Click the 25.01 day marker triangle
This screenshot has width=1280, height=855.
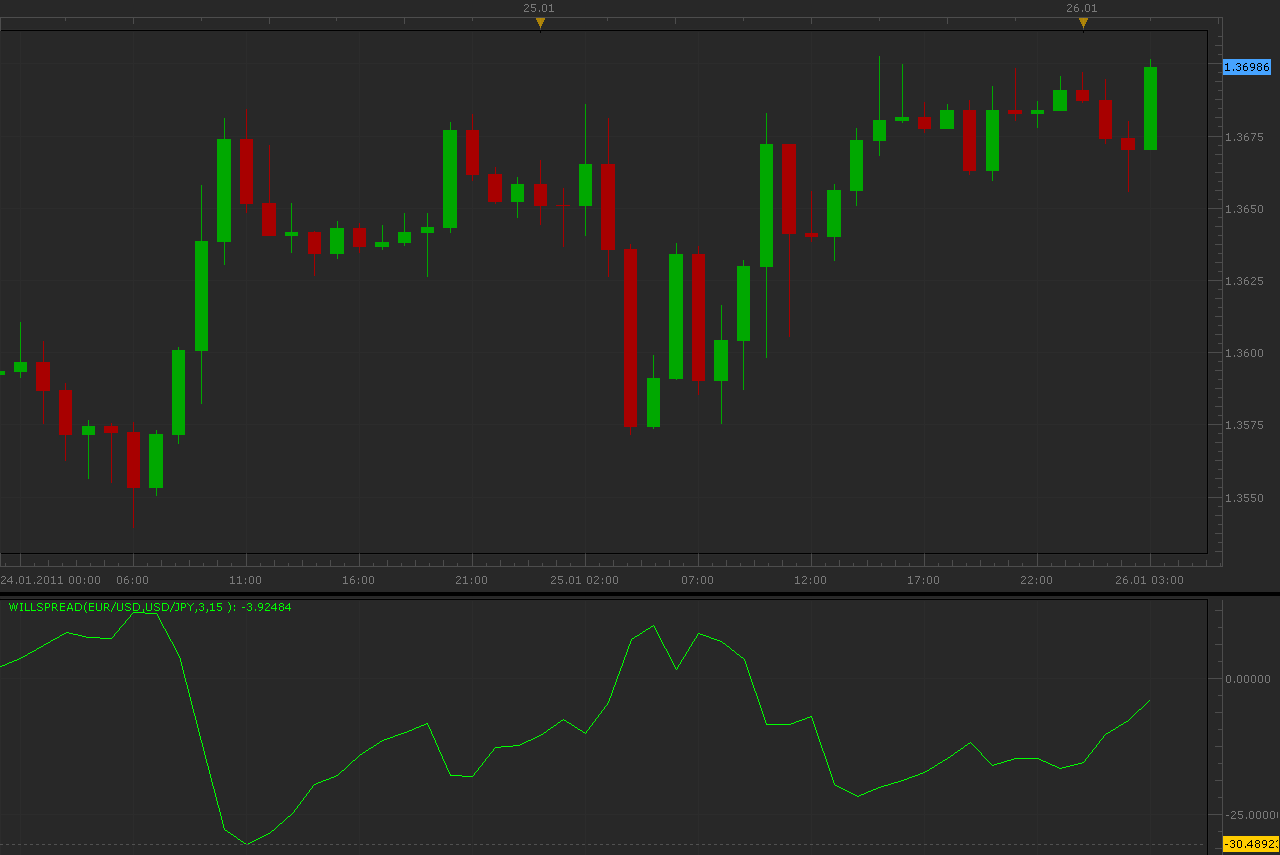point(540,22)
